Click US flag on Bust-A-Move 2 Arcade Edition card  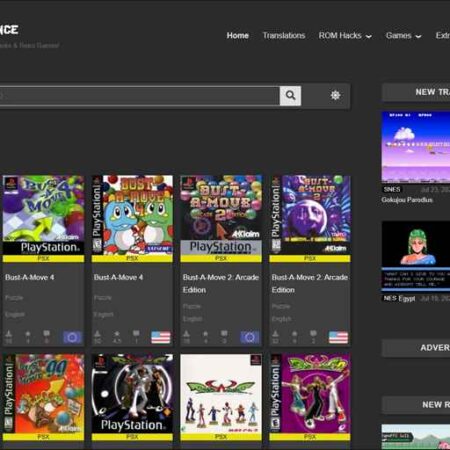click(338, 337)
